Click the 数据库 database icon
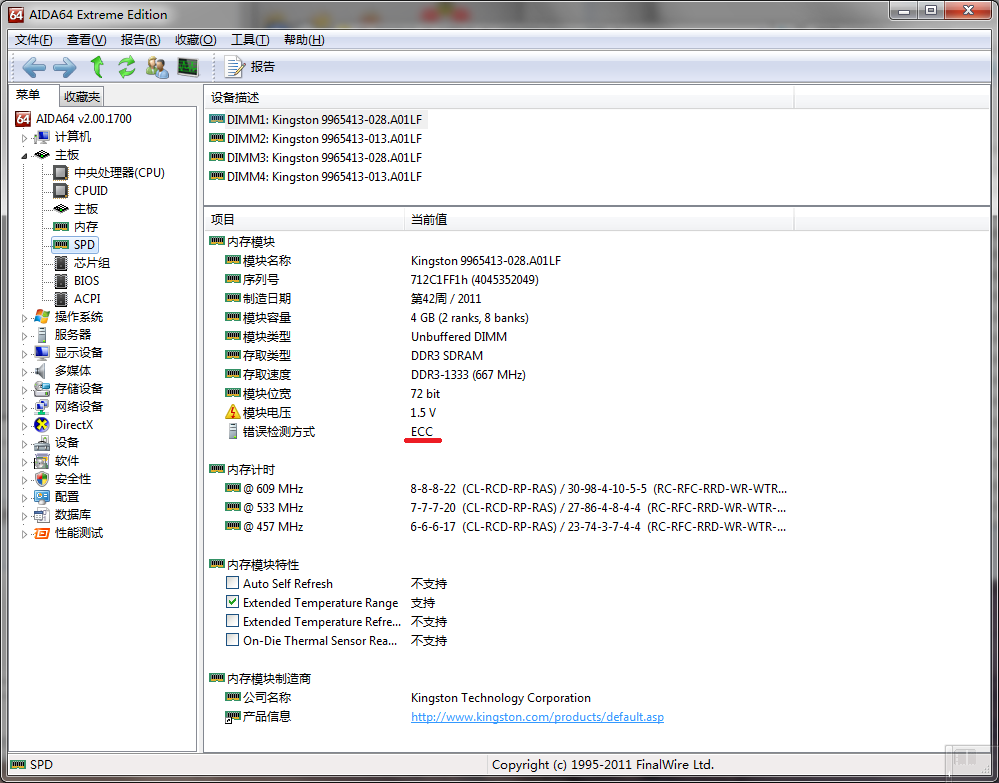 coord(42,514)
